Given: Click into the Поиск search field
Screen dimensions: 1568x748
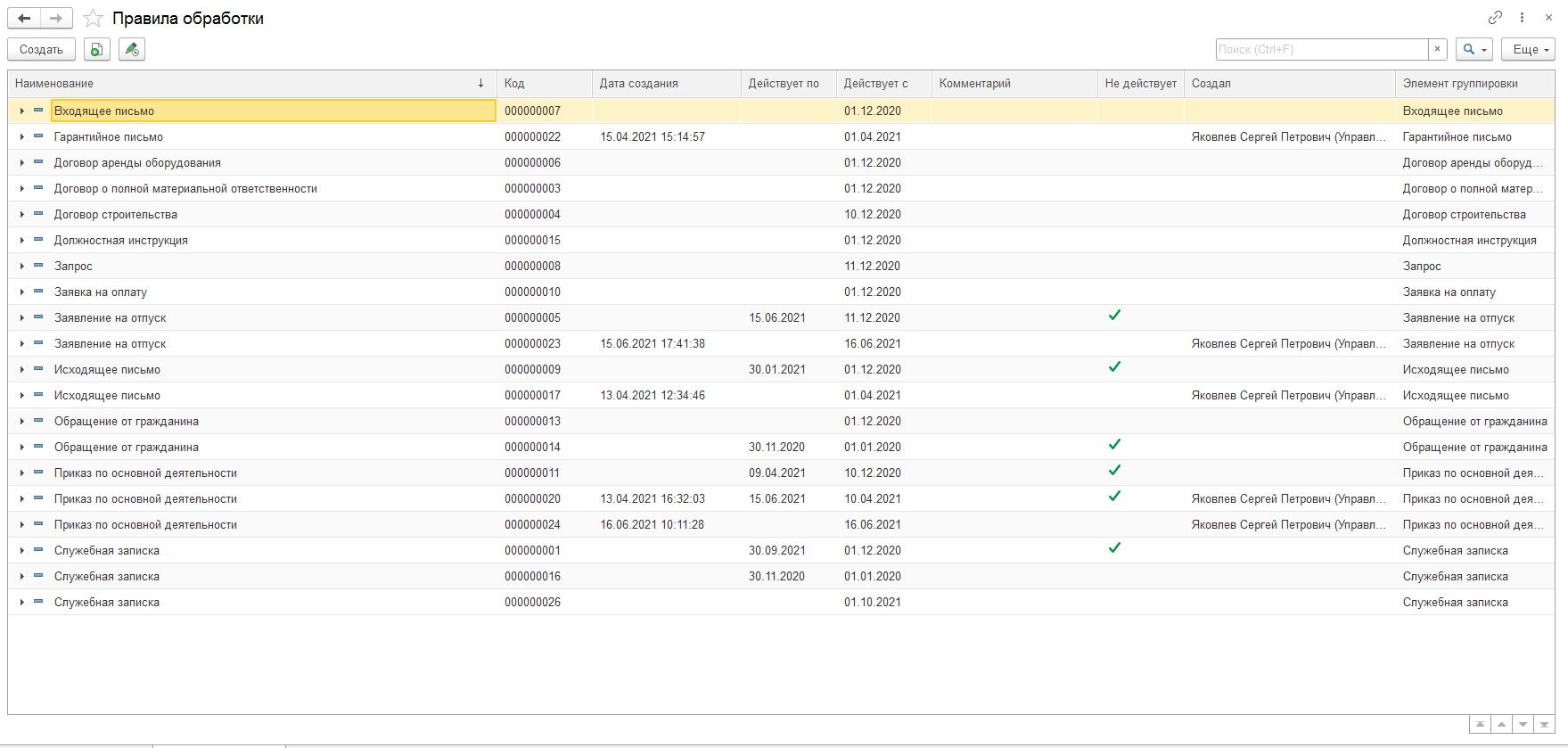Looking at the screenshot, I should (1322, 49).
